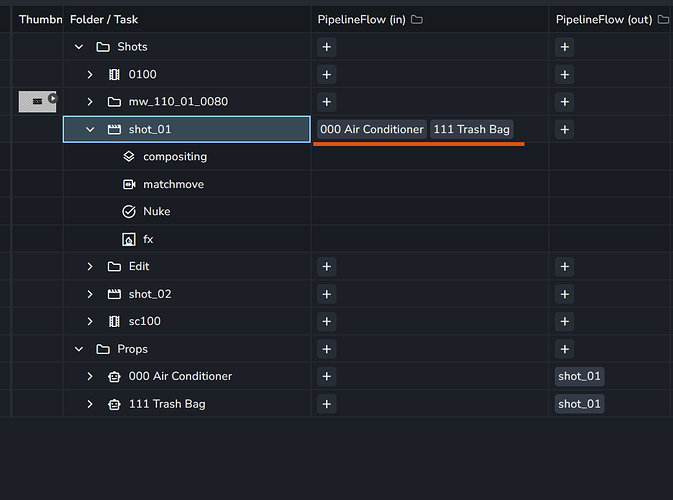Collapse the Shots folder

tap(78, 47)
